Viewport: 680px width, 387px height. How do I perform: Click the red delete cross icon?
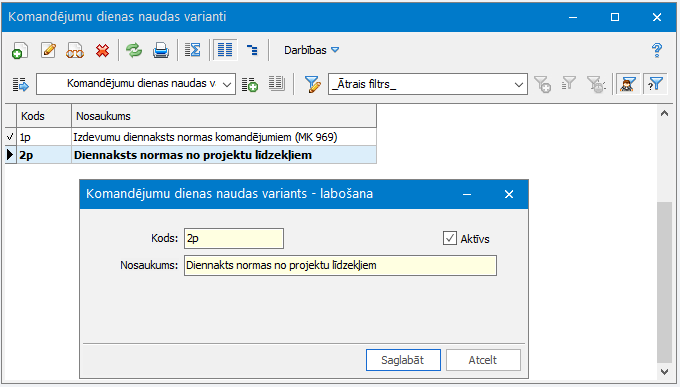click(102, 50)
